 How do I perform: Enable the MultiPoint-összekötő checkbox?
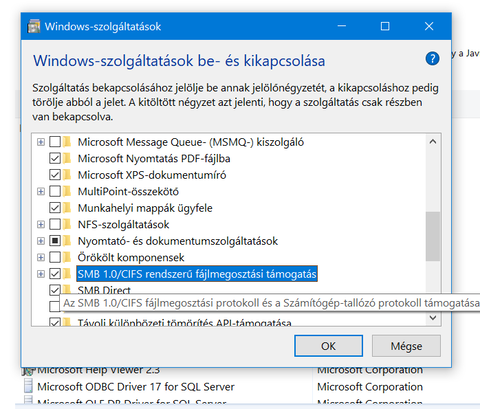coord(55,191)
